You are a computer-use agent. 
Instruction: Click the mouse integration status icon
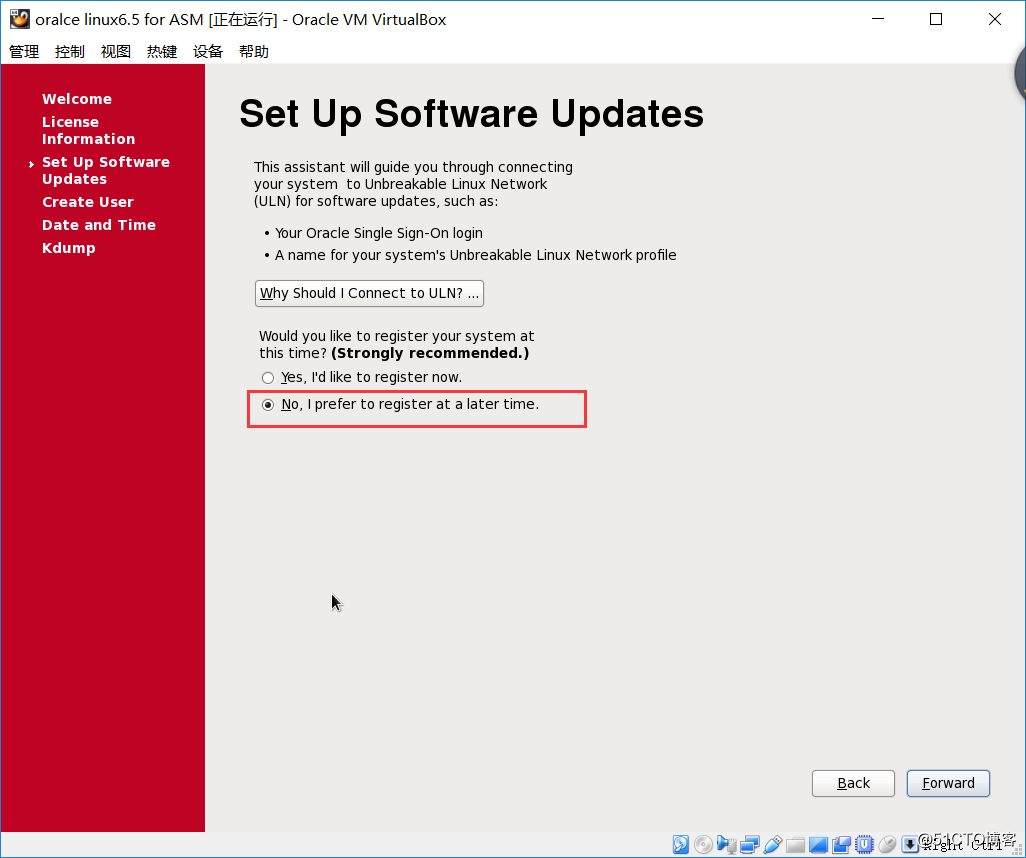tap(887, 844)
